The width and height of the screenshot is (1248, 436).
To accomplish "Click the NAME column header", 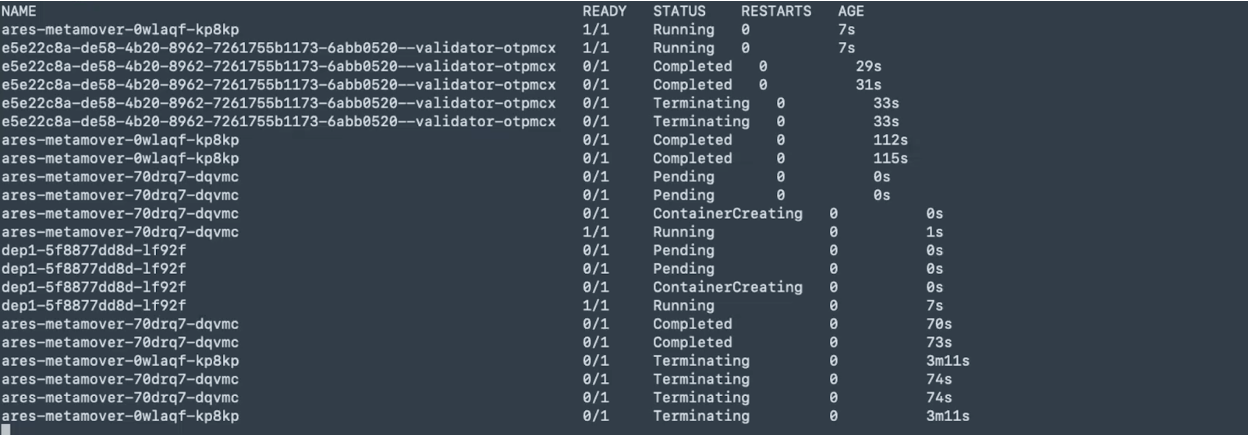I will coord(21,11).
